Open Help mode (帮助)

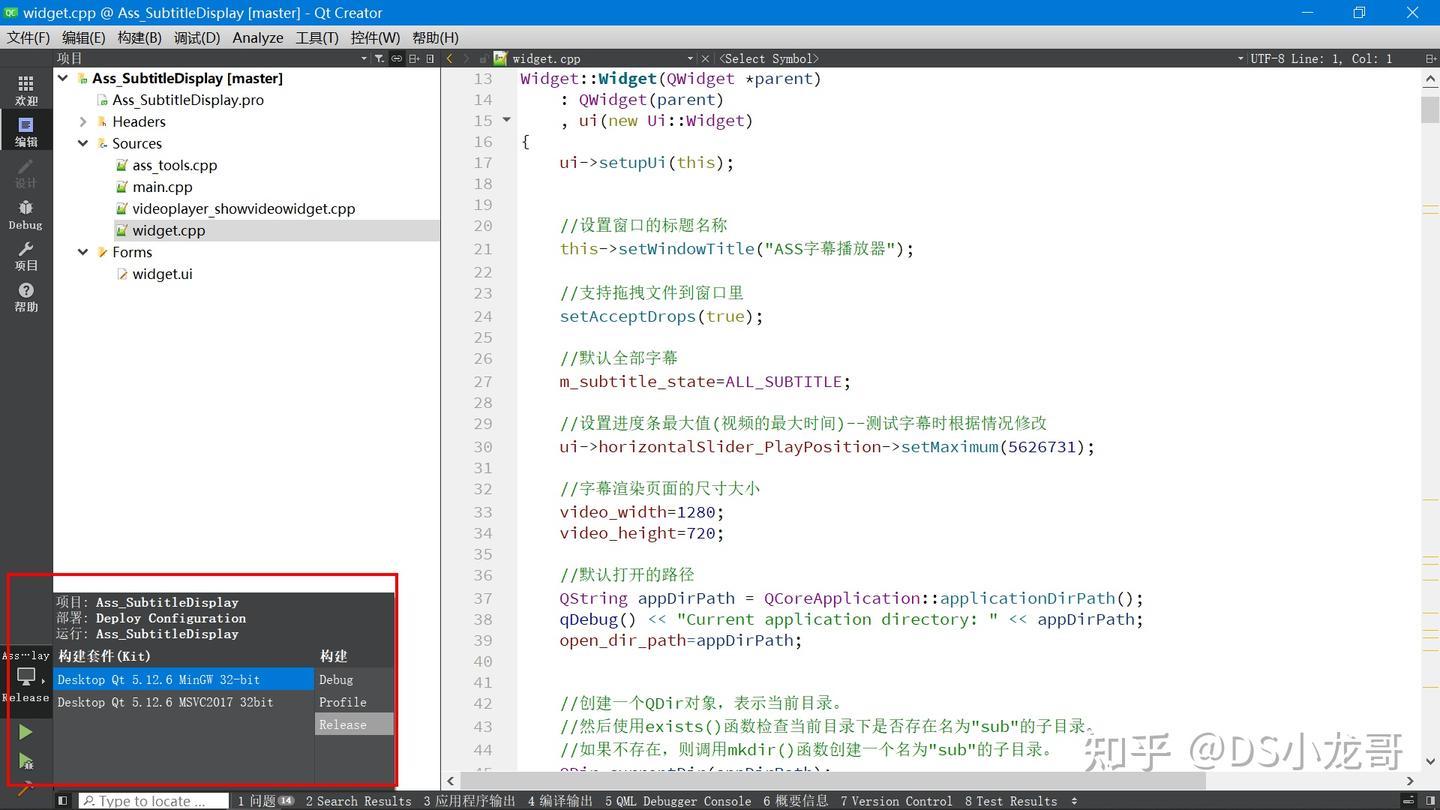coord(26,297)
